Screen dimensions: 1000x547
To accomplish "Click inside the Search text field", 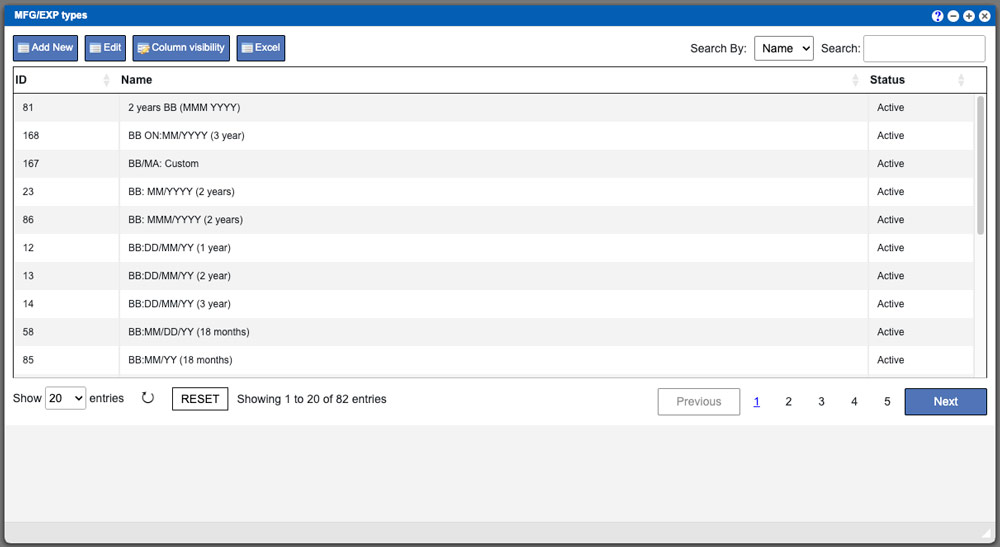I will coord(923,48).
